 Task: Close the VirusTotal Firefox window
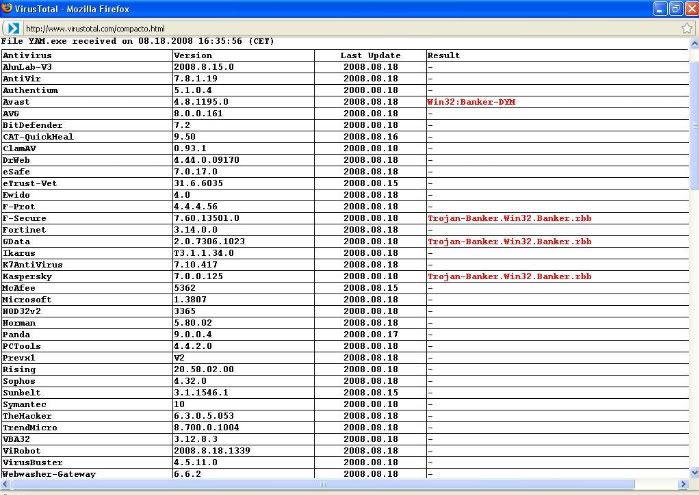[x=692, y=8]
